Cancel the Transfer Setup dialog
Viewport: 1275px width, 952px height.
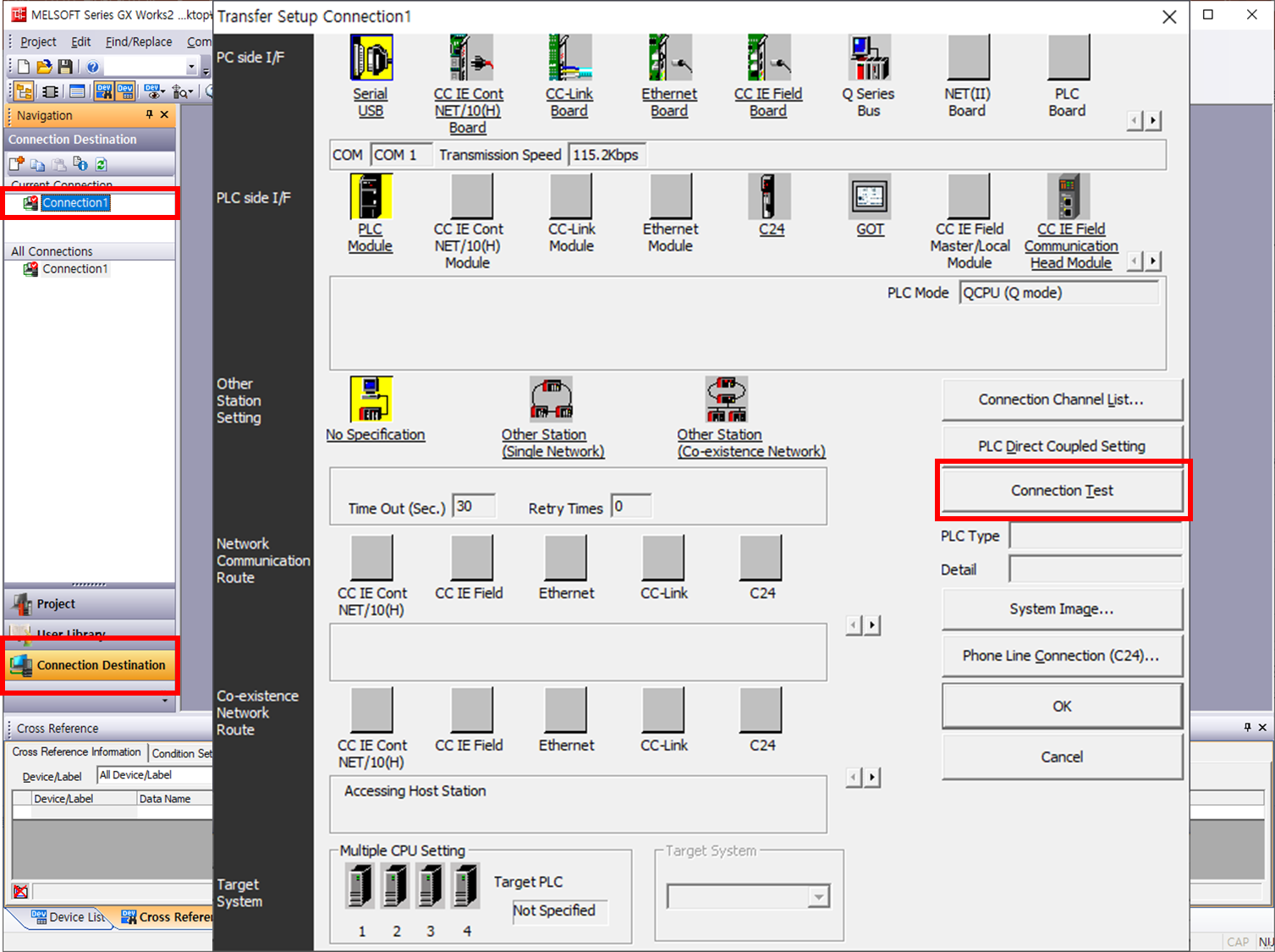tap(1063, 757)
